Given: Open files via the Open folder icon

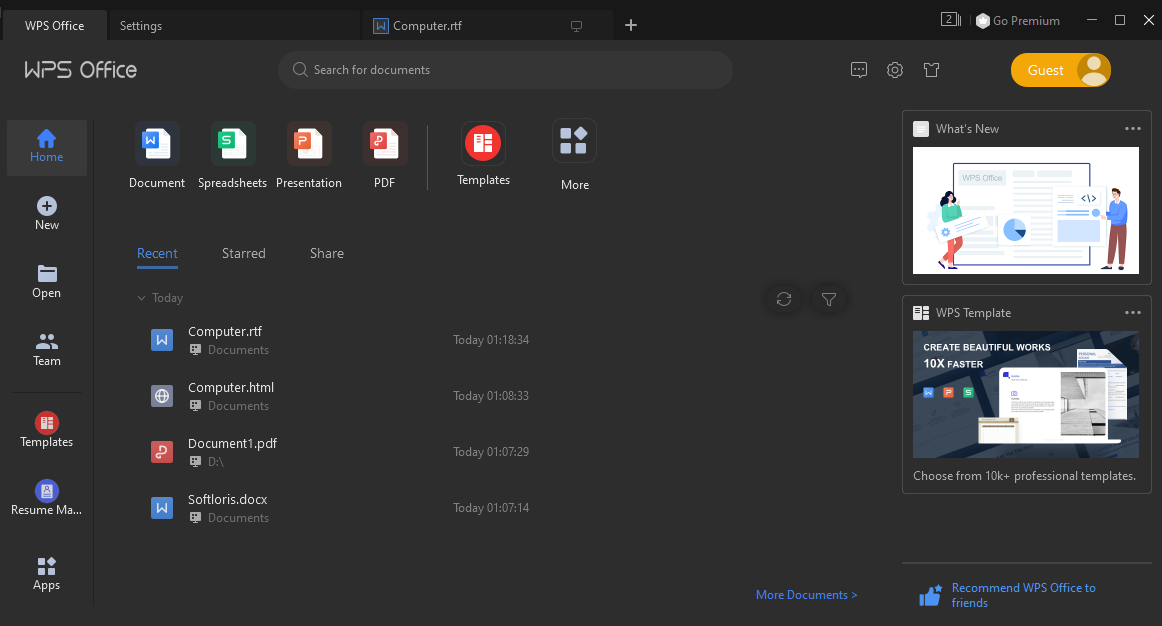Looking at the screenshot, I should tap(47, 273).
